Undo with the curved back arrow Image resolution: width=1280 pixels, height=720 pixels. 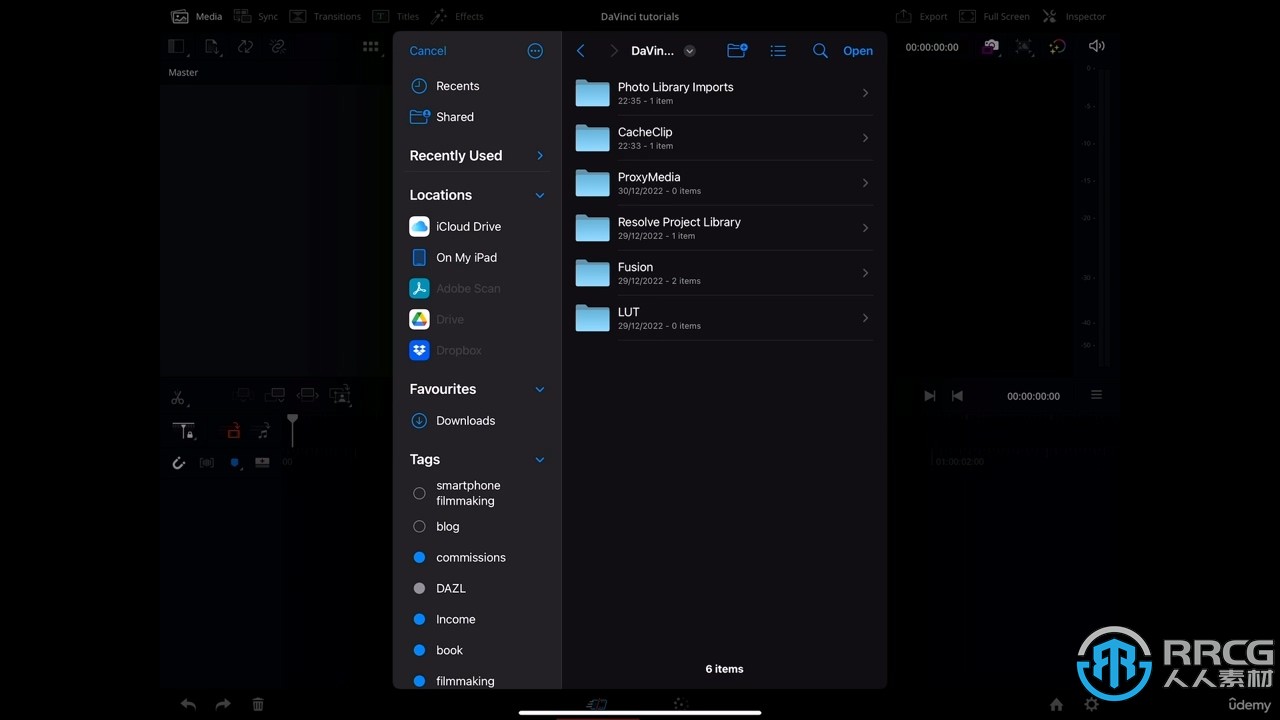[x=188, y=704]
